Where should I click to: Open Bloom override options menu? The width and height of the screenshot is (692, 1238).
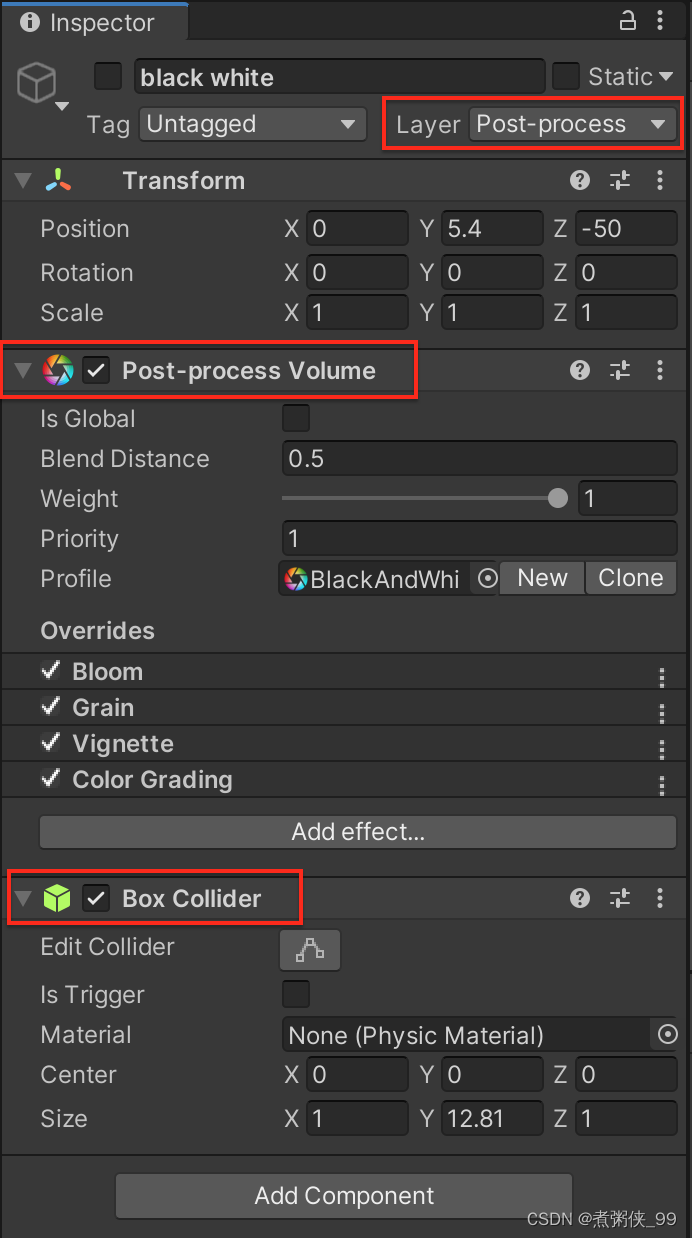661,678
